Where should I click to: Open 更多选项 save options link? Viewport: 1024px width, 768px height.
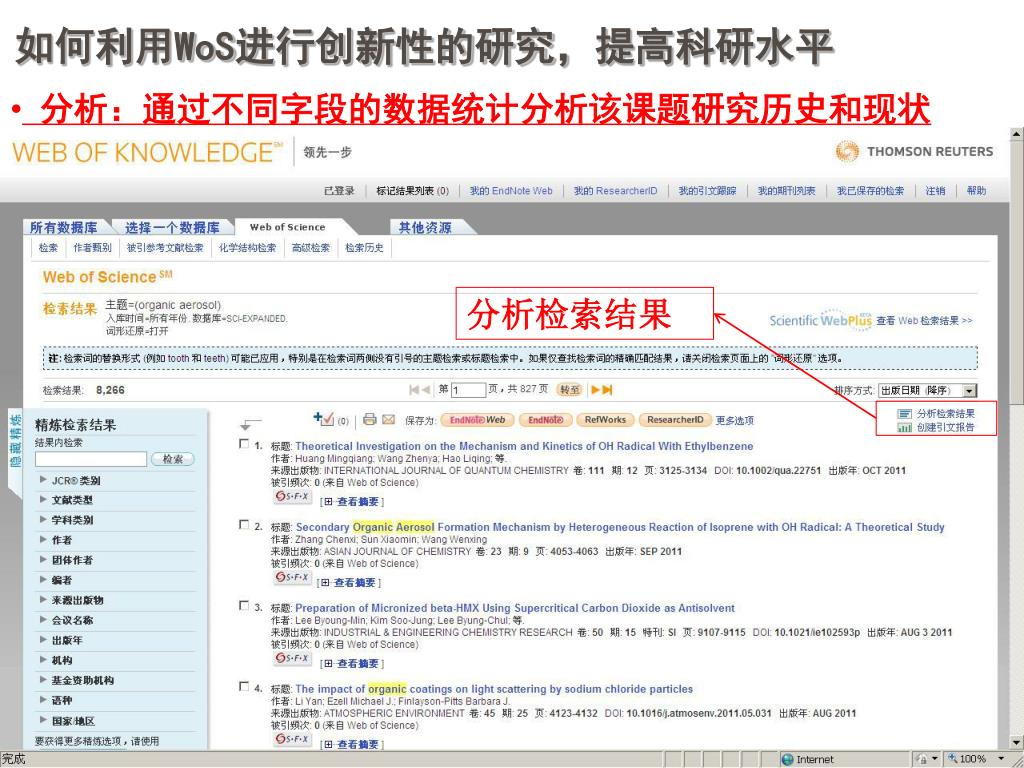pos(735,421)
